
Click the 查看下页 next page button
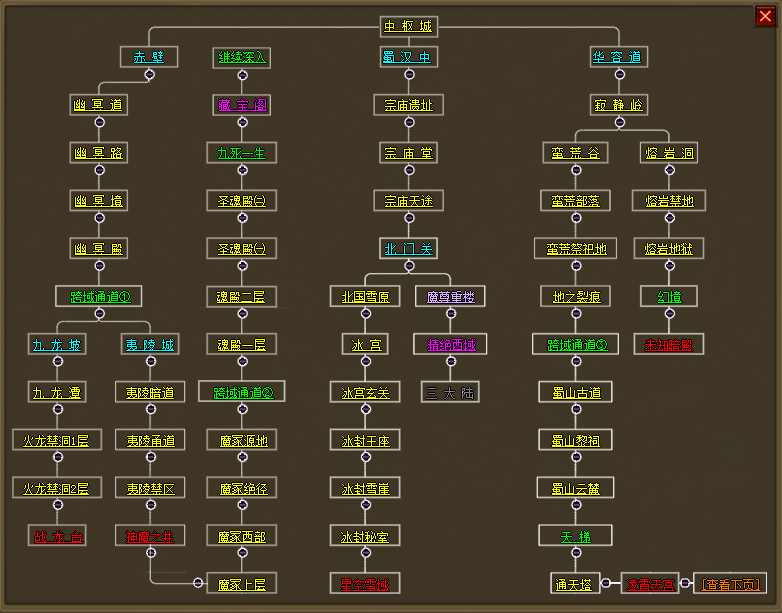[x=729, y=583]
